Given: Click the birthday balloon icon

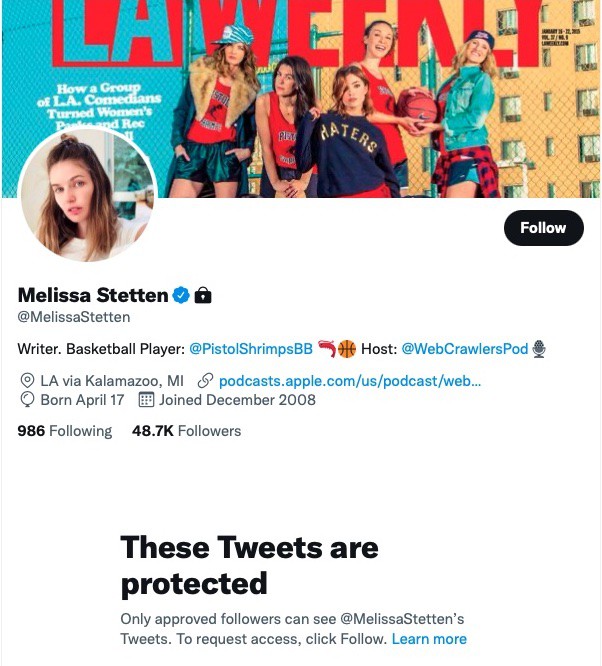Looking at the screenshot, I should click(x=27, y=400).
